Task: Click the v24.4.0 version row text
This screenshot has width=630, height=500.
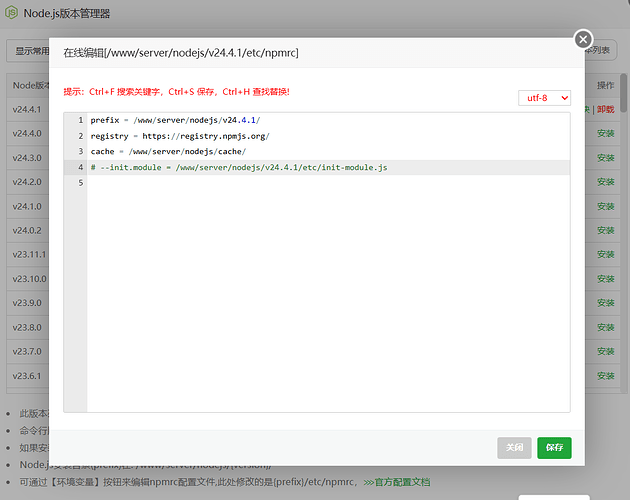Action: click(27, 133)
